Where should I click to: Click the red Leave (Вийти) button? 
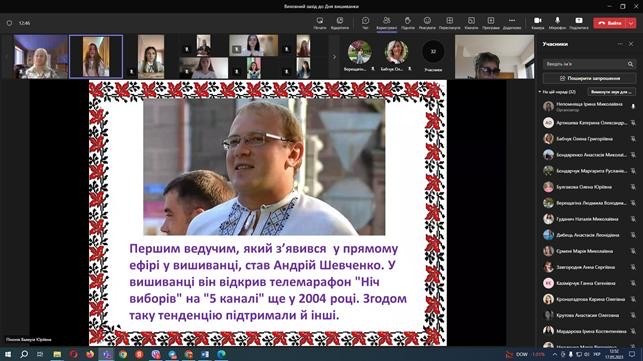coord(610,23)
